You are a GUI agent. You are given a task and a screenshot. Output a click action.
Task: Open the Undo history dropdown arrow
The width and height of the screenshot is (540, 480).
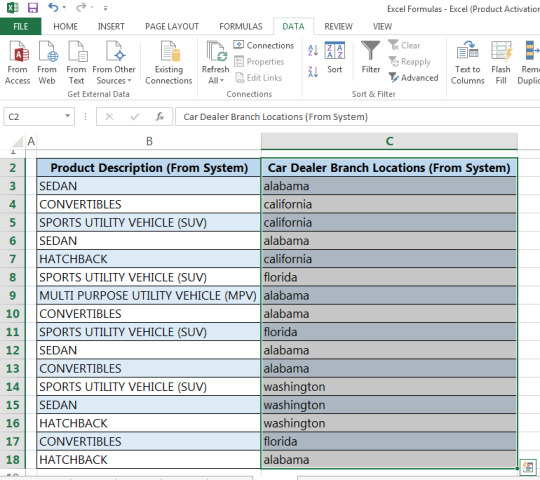pos(64,8)
